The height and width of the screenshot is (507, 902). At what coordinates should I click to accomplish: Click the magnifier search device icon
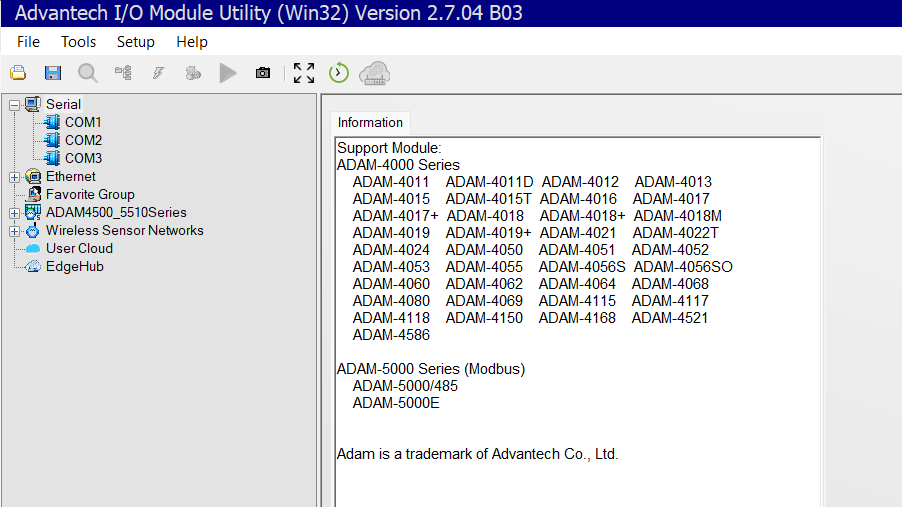point(88,73)
